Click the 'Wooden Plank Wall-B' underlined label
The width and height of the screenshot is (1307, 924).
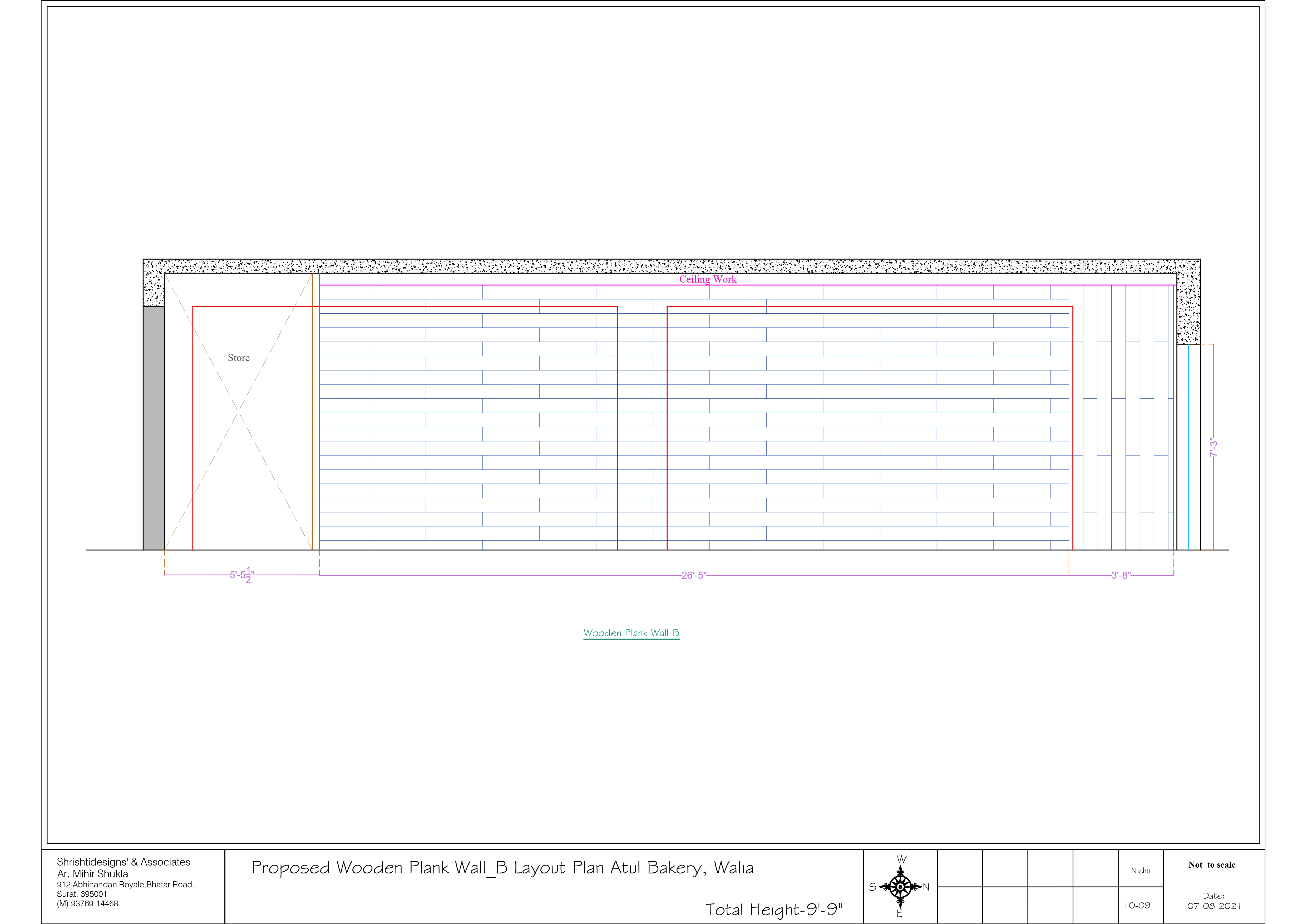click(631, 633)
